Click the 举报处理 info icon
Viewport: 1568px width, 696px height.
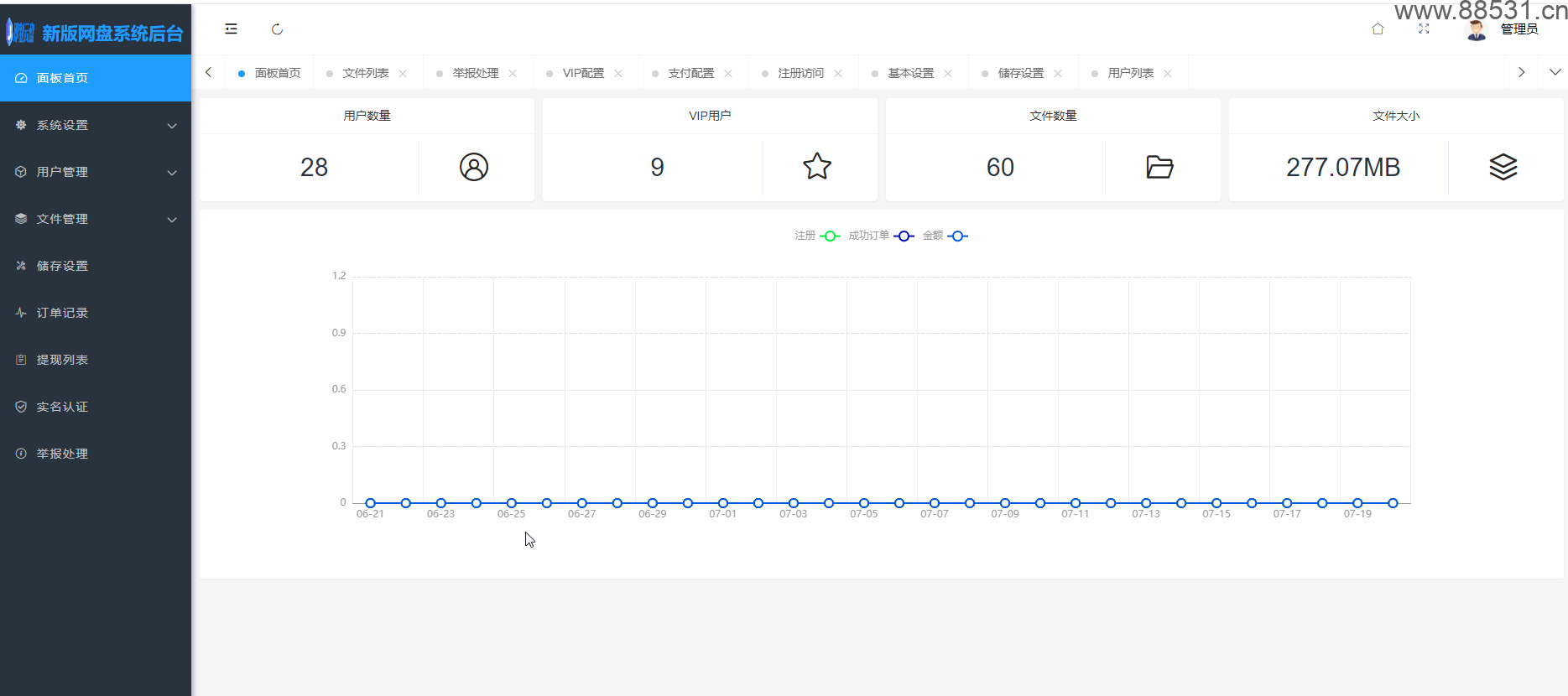[21, 454]
